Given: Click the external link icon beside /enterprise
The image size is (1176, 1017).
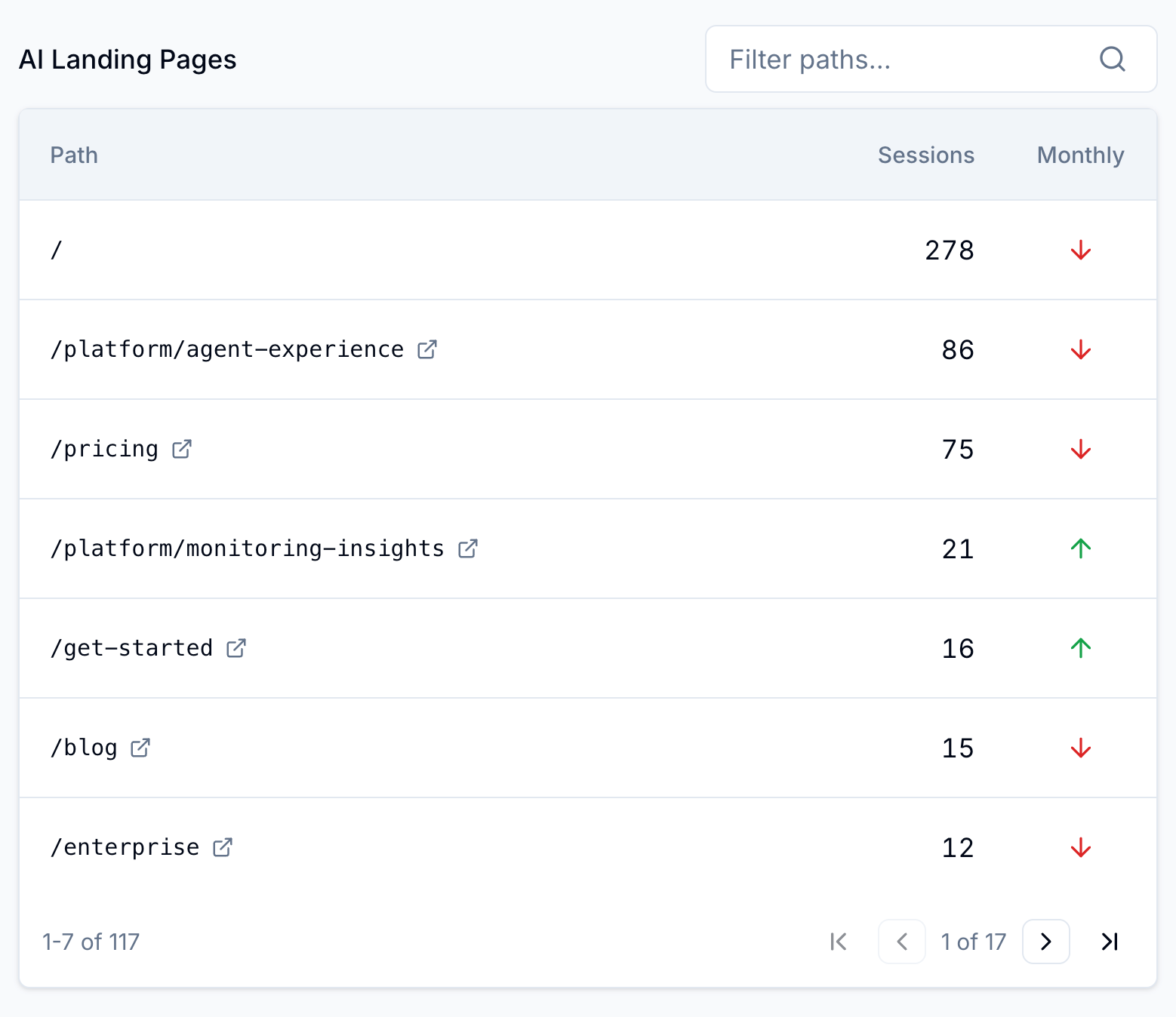Looking at the screenshot, I should coord(222,847).
